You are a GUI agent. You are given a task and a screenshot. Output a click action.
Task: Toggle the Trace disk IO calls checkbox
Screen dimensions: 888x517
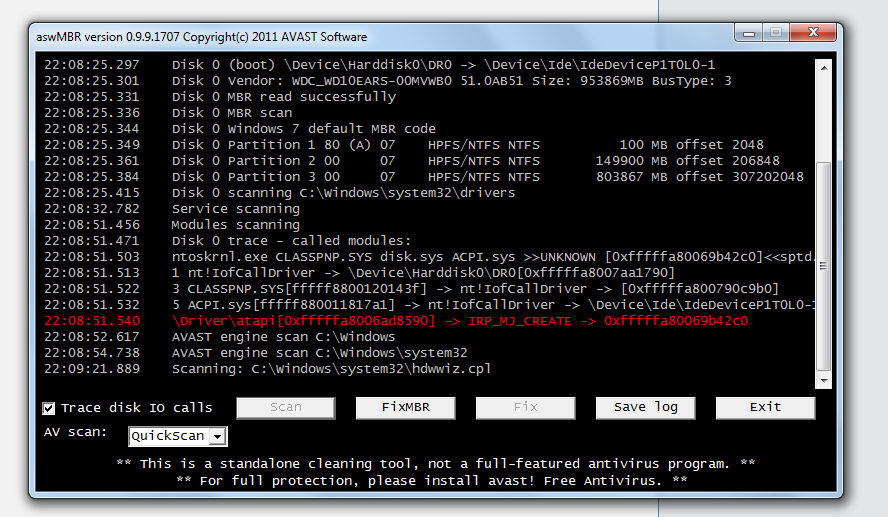pyautogui.click(x=49, y=408)
